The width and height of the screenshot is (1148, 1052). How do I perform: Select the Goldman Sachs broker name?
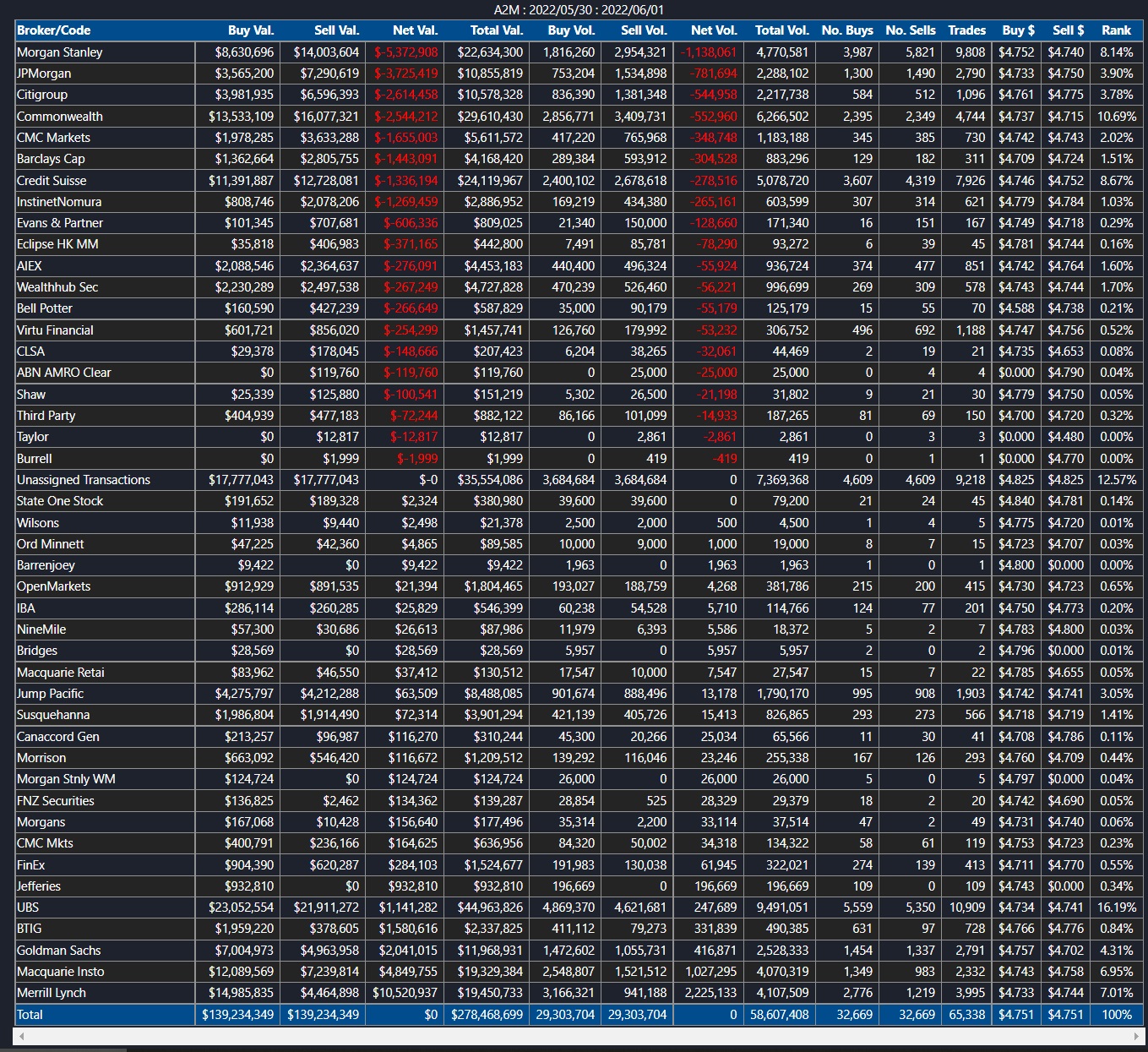59,951
